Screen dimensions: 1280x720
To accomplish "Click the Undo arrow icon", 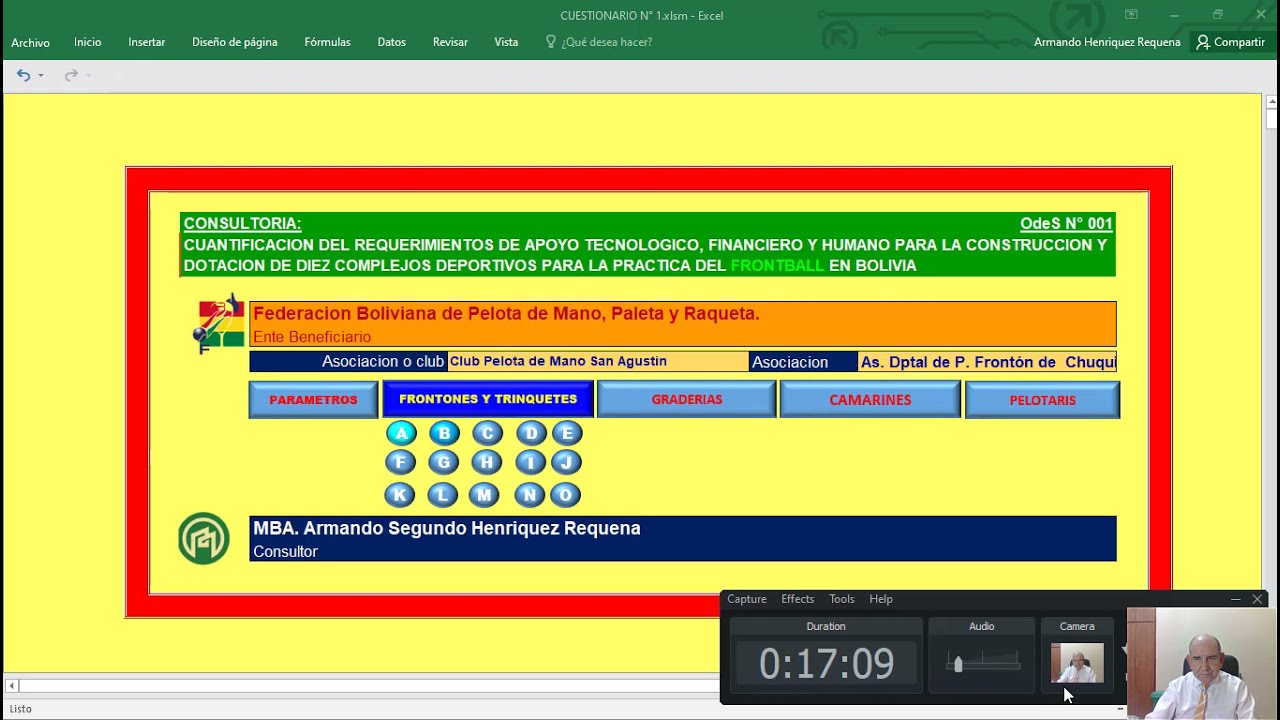I will click(23, 75).
